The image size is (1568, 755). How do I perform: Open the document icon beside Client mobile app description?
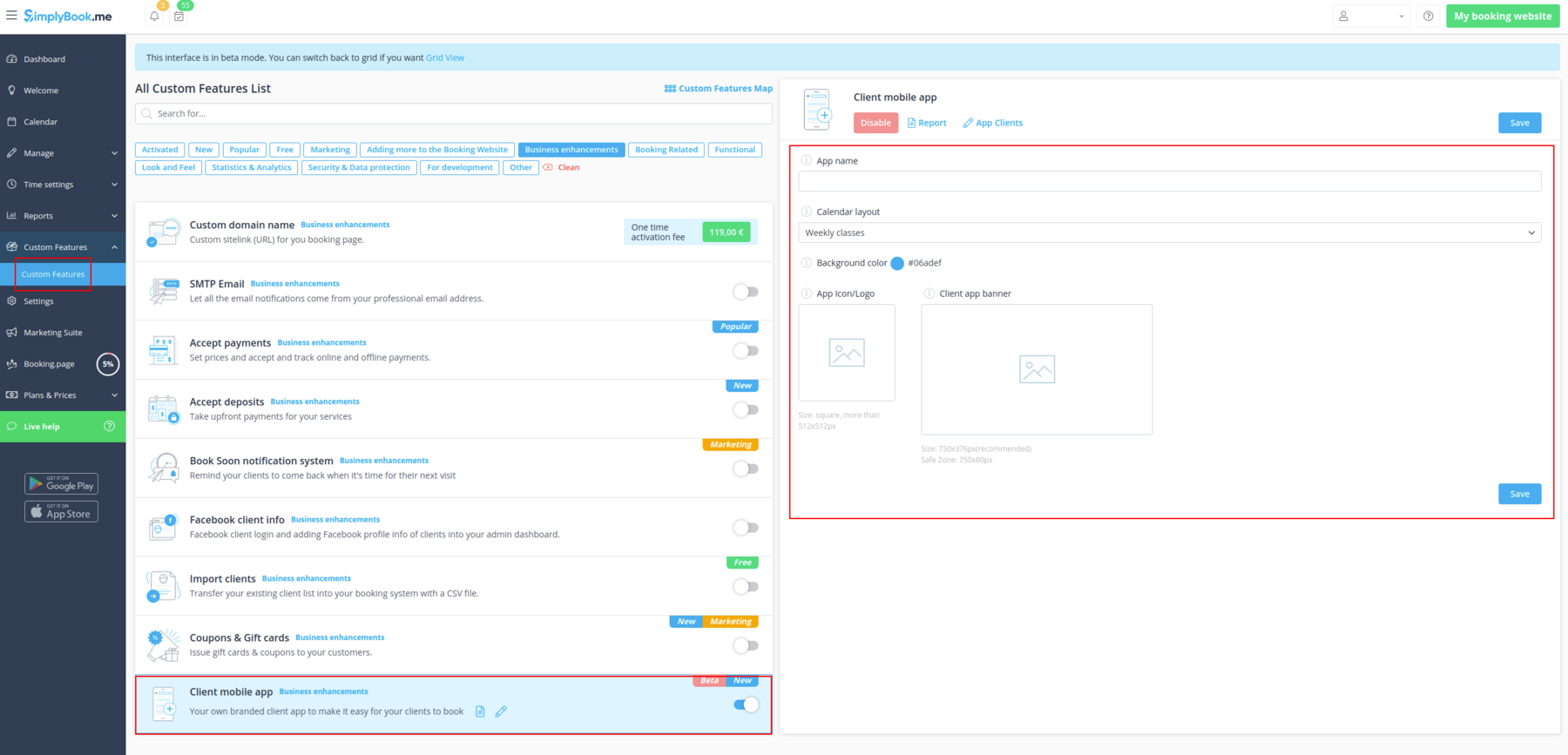tap(480, 711)
